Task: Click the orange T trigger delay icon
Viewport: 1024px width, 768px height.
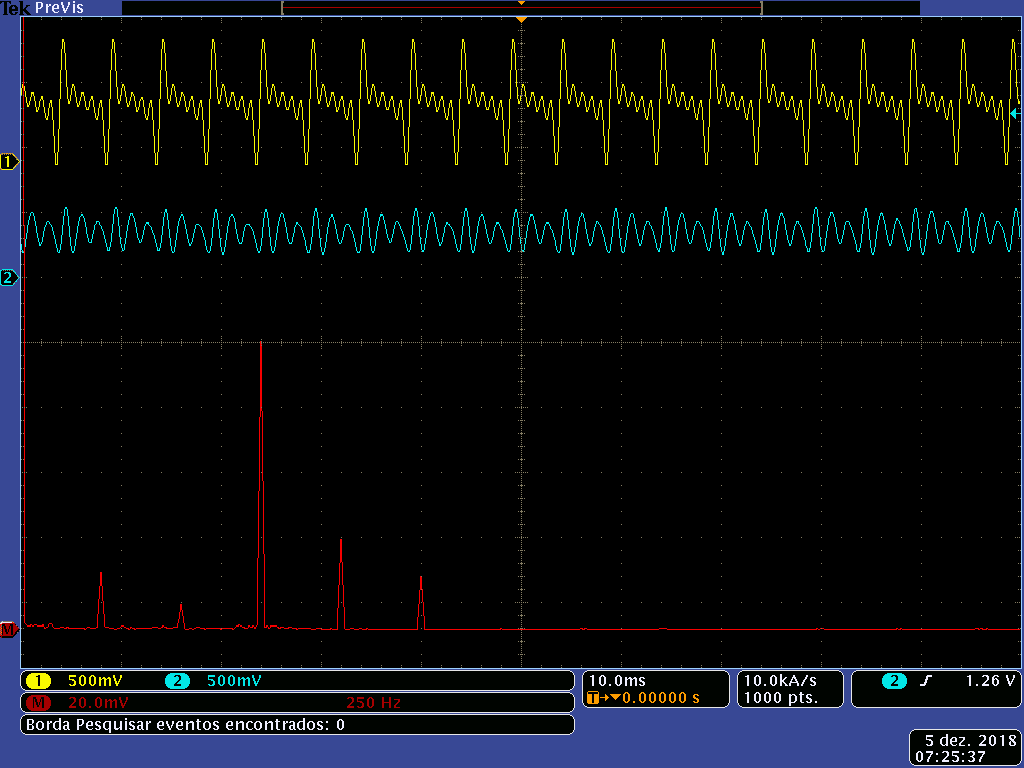Action: click(595, 698)
